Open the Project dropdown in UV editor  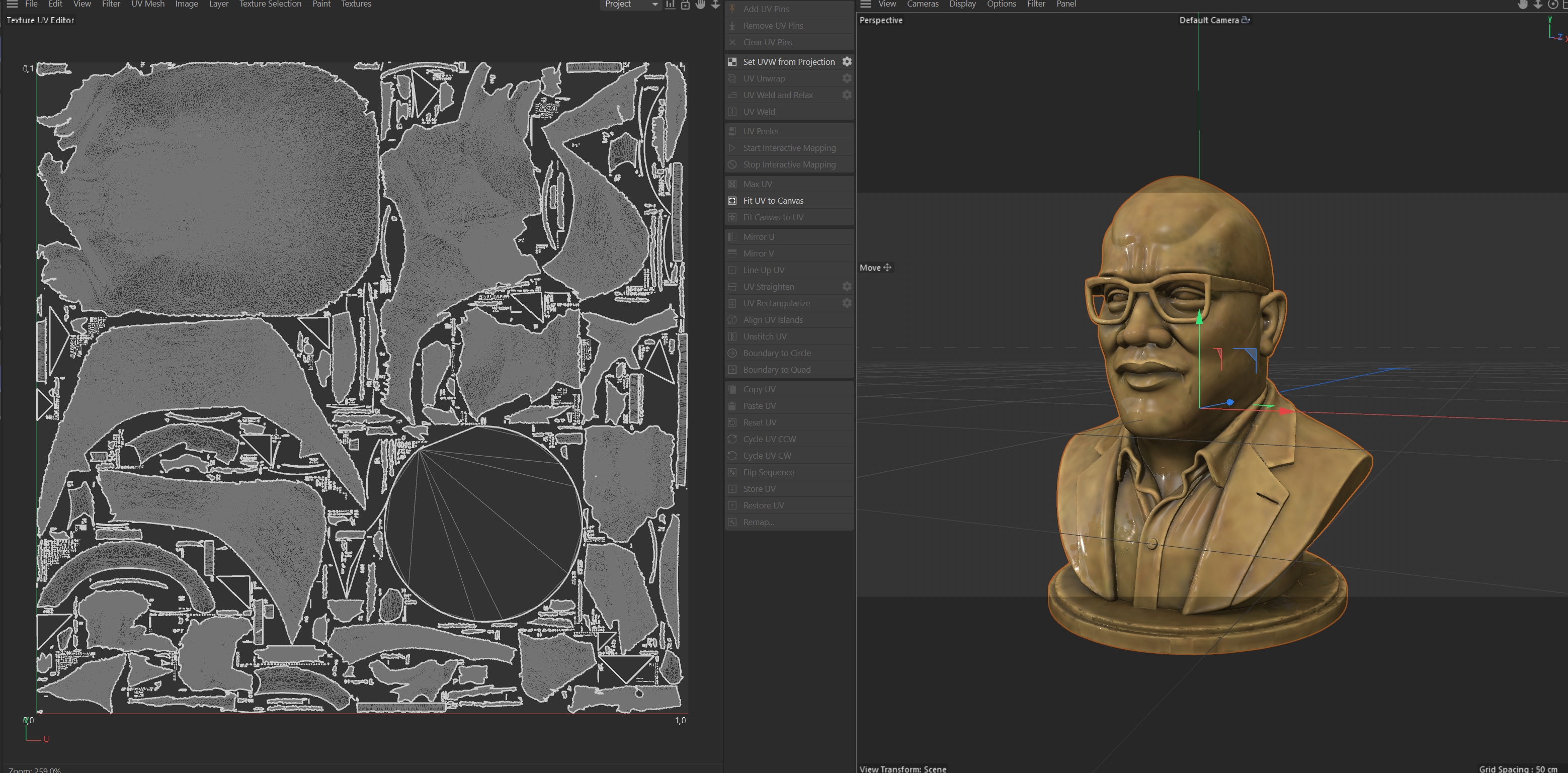(x=631, y=4)
